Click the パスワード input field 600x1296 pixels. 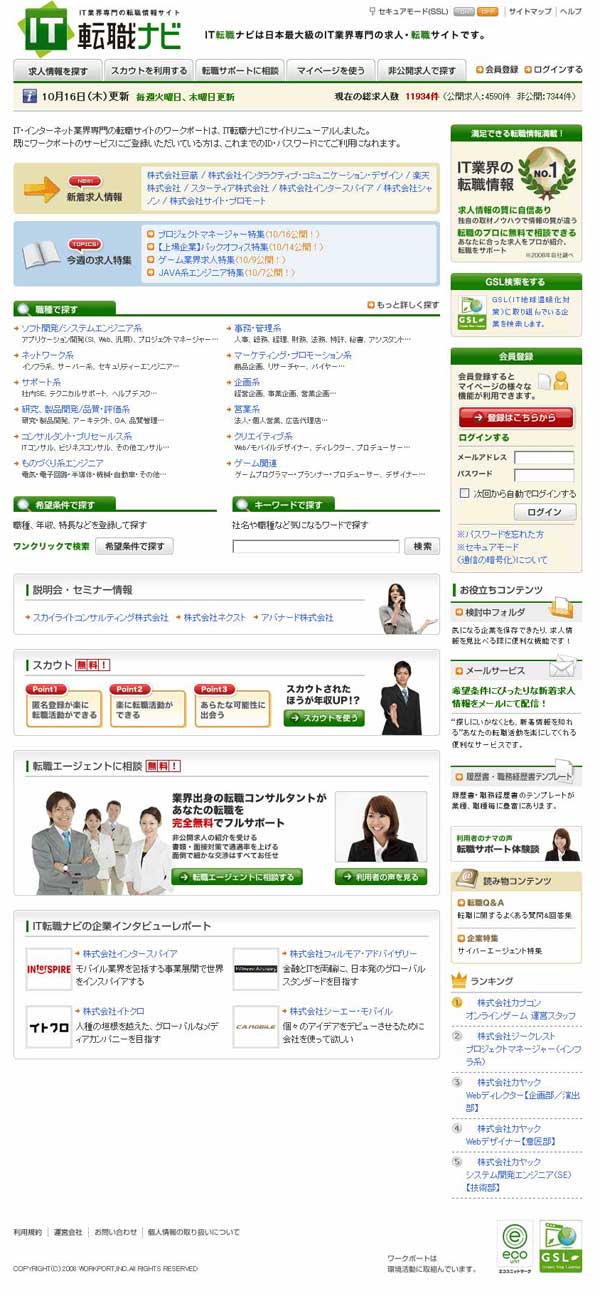[x=544, y=475]
